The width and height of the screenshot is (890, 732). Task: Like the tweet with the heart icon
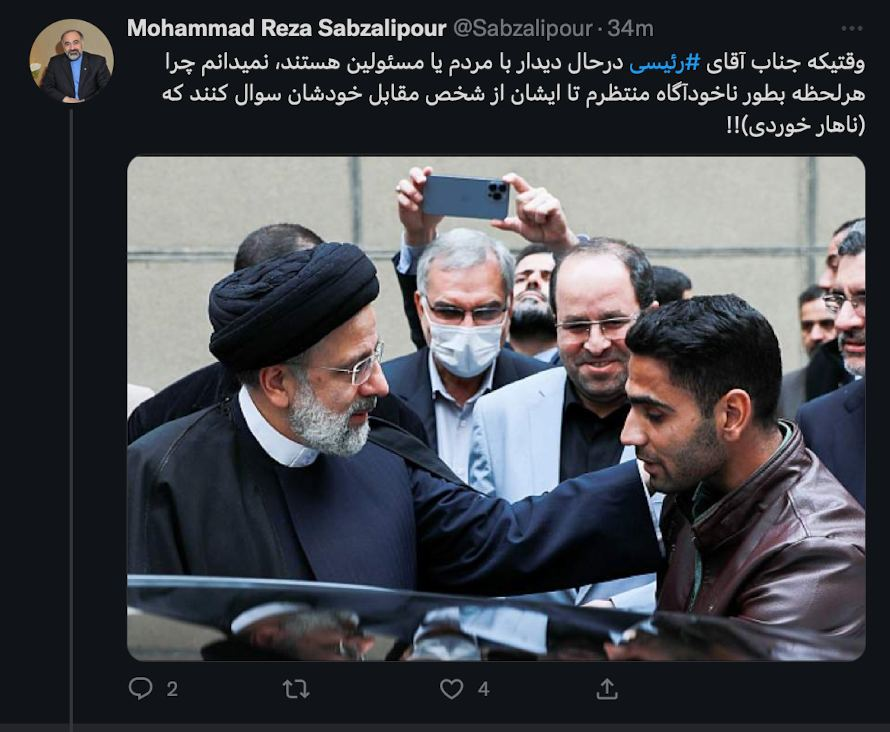pyautogui.click(x=452, y=689)
